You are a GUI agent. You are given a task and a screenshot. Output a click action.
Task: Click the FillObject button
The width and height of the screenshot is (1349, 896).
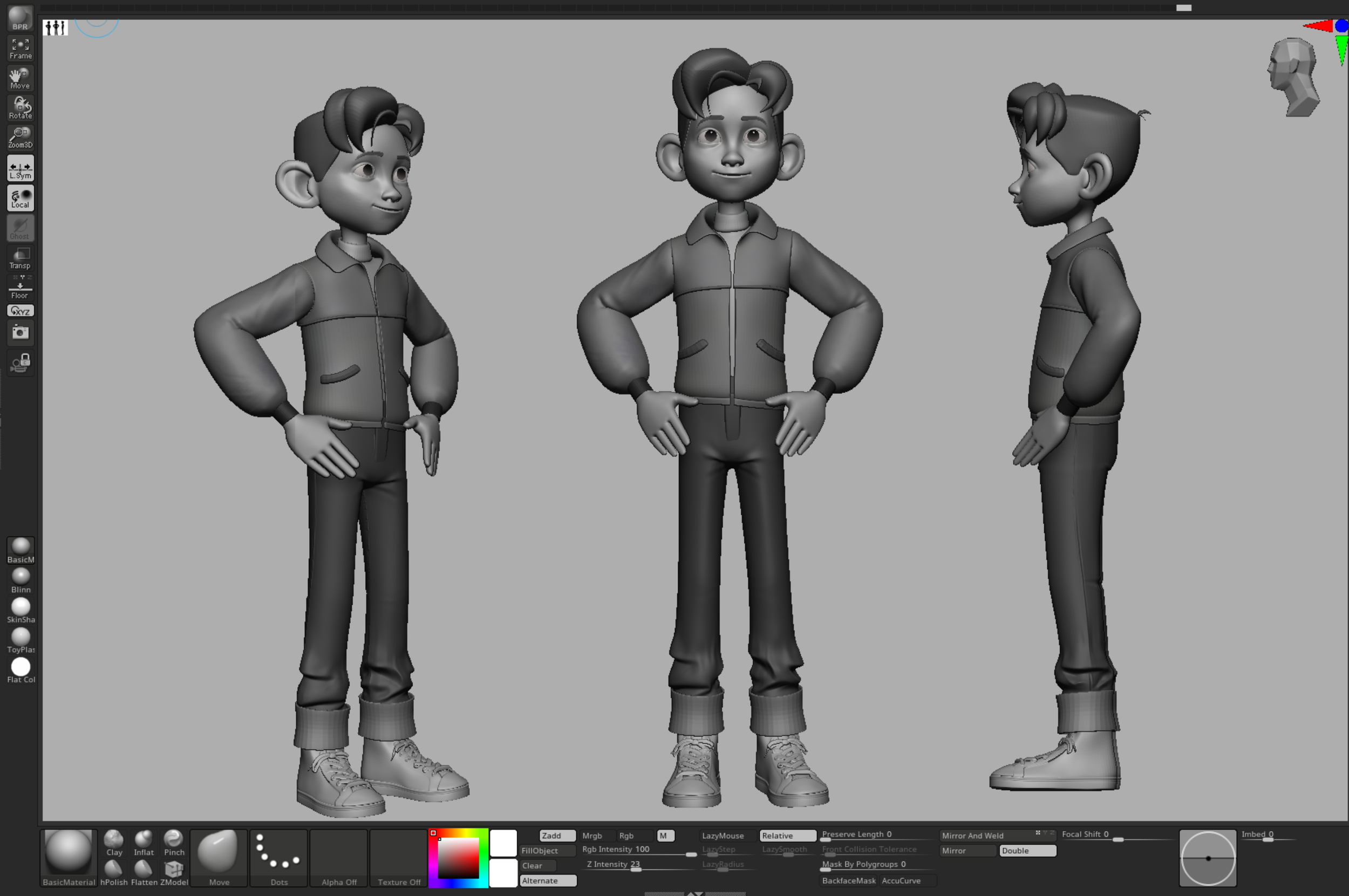(547, 850)
